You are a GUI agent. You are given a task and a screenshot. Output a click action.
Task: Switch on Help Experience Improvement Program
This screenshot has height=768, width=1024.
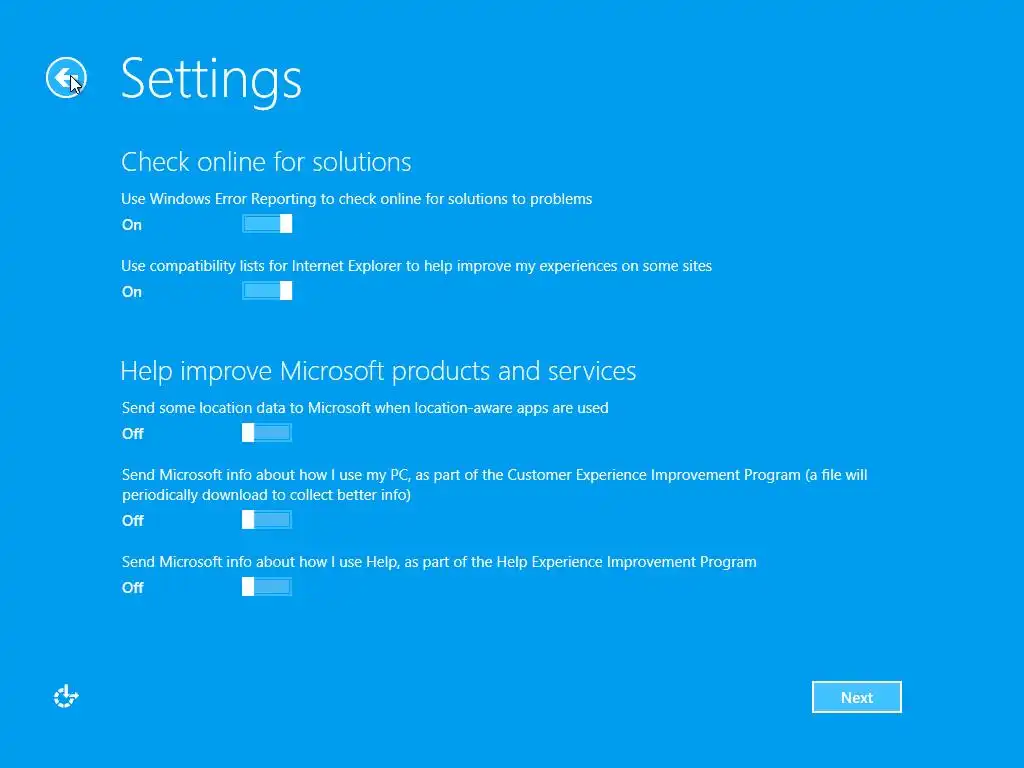point(267,587)
